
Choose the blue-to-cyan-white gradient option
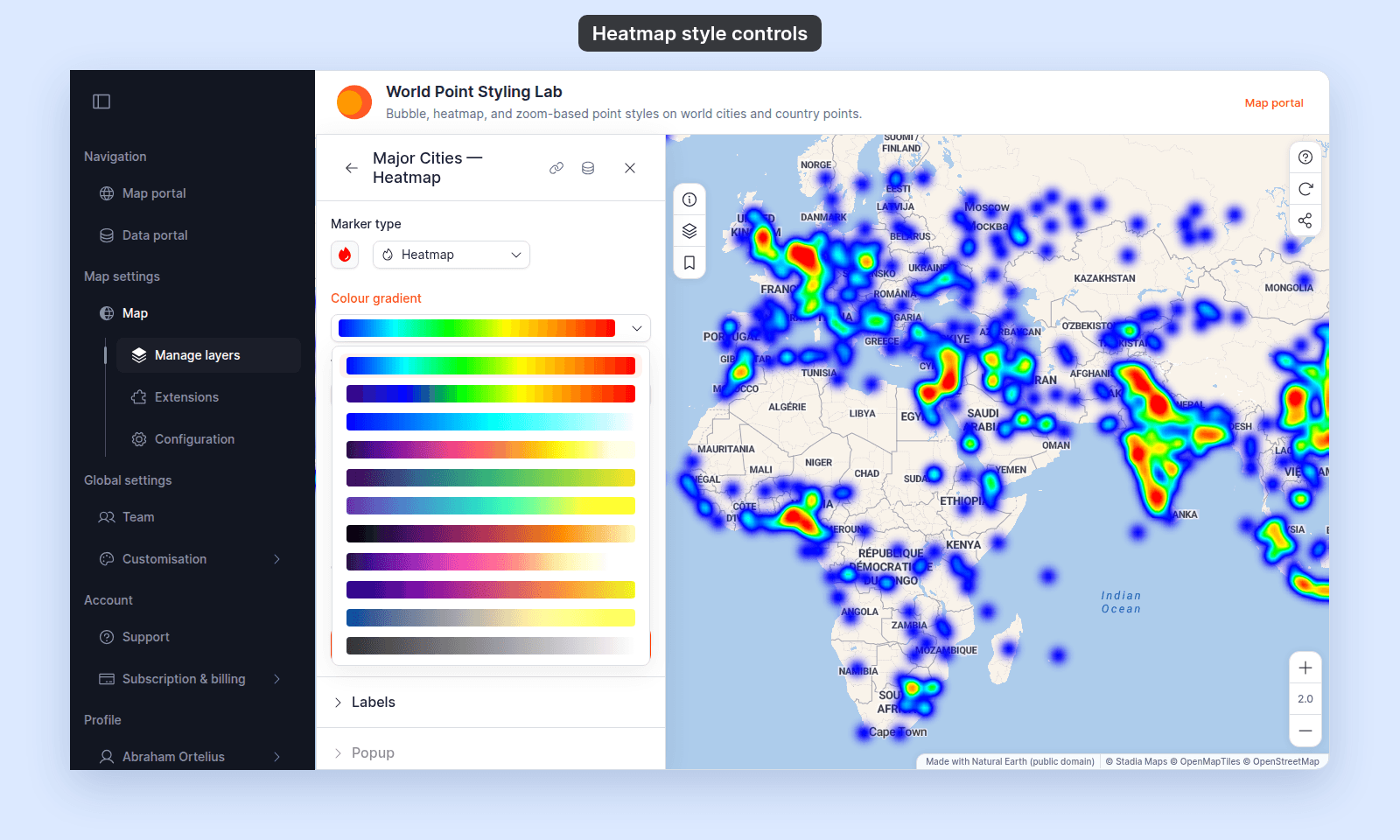tap(491, 422)
